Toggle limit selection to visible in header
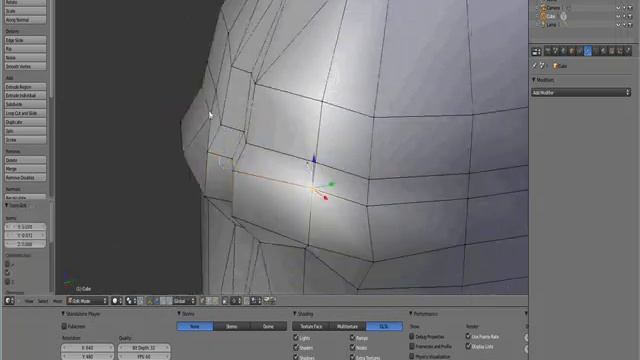This screenshot has height=360, width=640. point(224,301)
